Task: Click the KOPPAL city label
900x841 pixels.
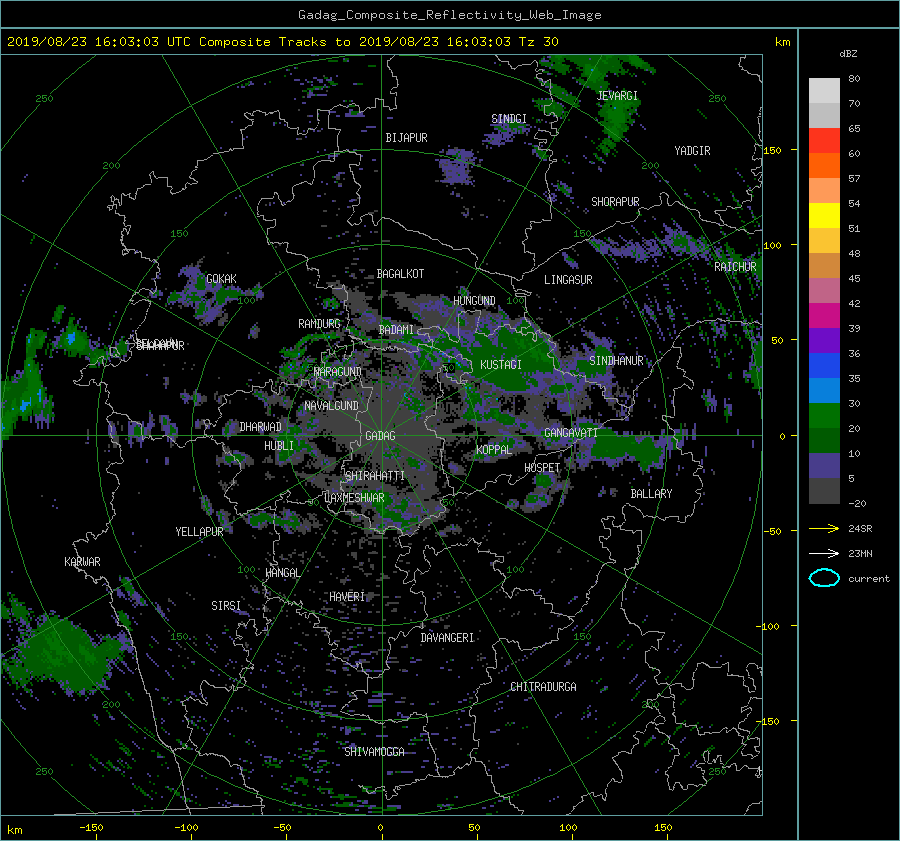Action: click(494, 450)
